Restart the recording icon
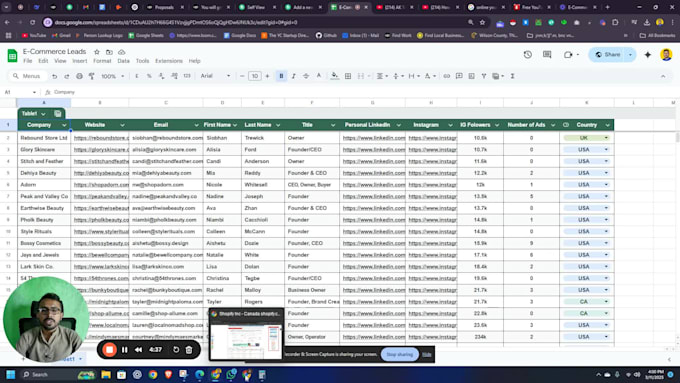The height and width of the screenshot is (383, 680). tap(176, 350)
